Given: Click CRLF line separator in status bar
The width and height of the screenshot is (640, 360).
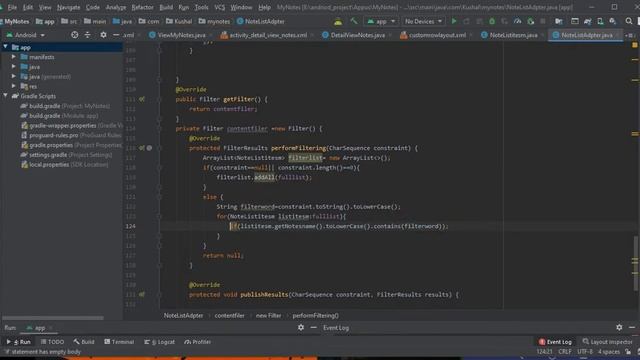Looking at the screenshot, I should click(565, 352).
